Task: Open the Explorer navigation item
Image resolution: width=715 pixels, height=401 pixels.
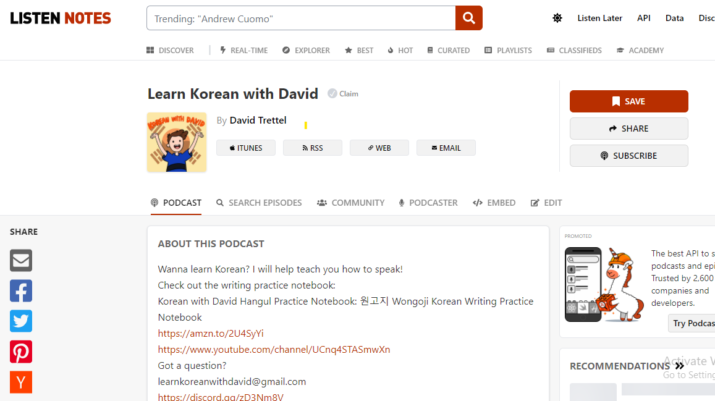Action: (306, 50)
